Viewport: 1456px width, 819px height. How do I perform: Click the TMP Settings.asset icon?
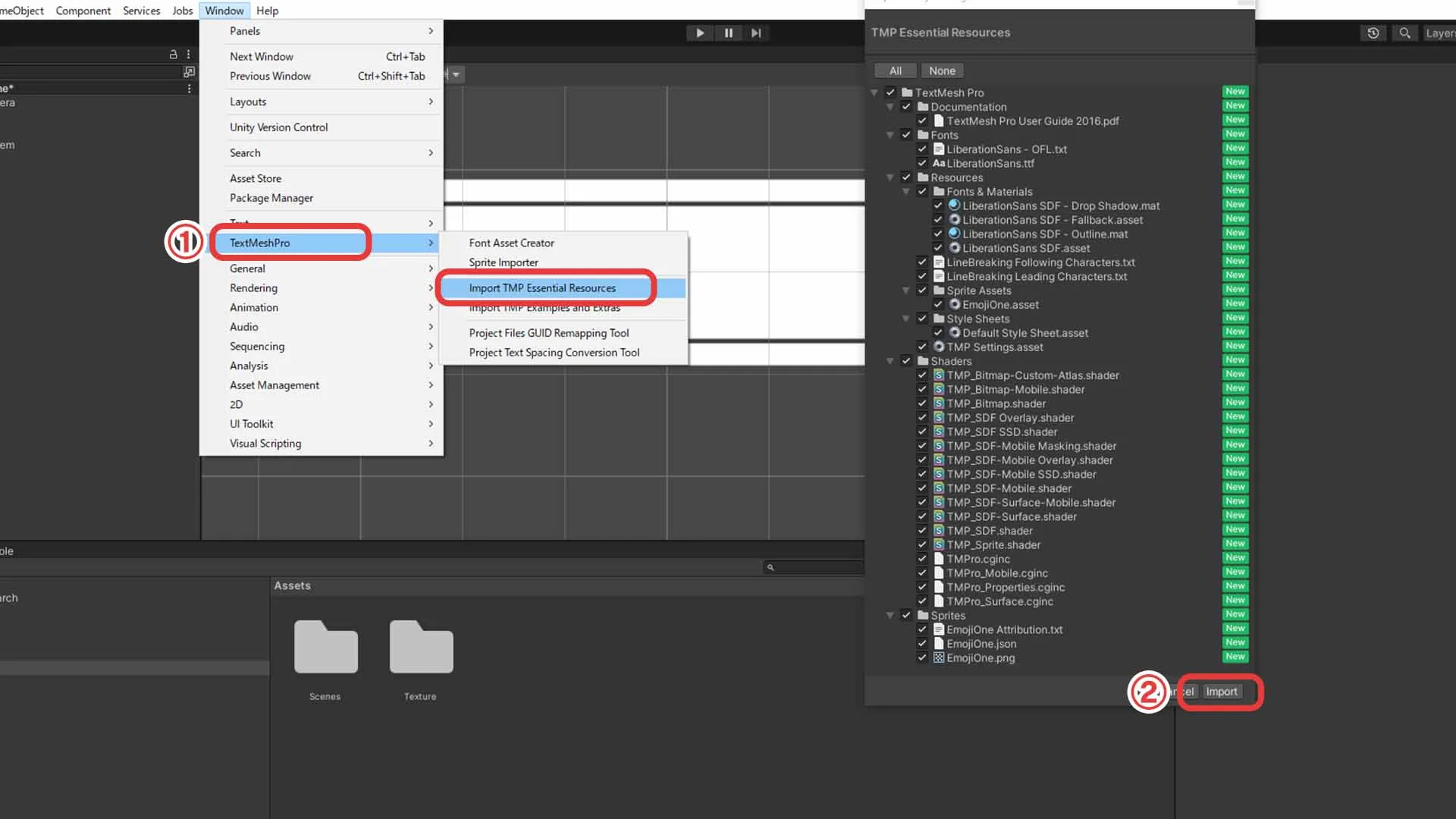coord(939,347)
